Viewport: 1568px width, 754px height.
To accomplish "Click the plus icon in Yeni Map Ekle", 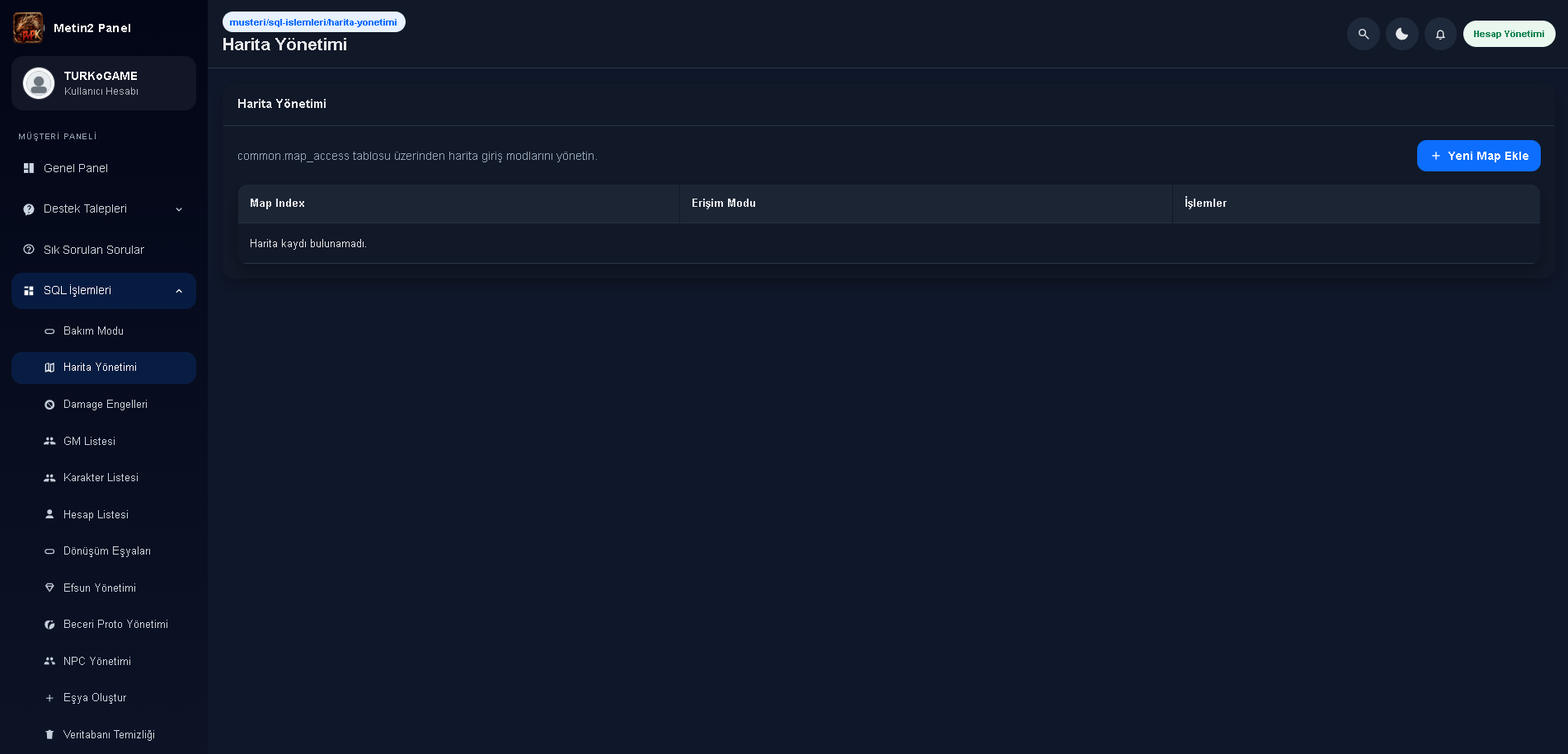I will tap(1436, 156).
